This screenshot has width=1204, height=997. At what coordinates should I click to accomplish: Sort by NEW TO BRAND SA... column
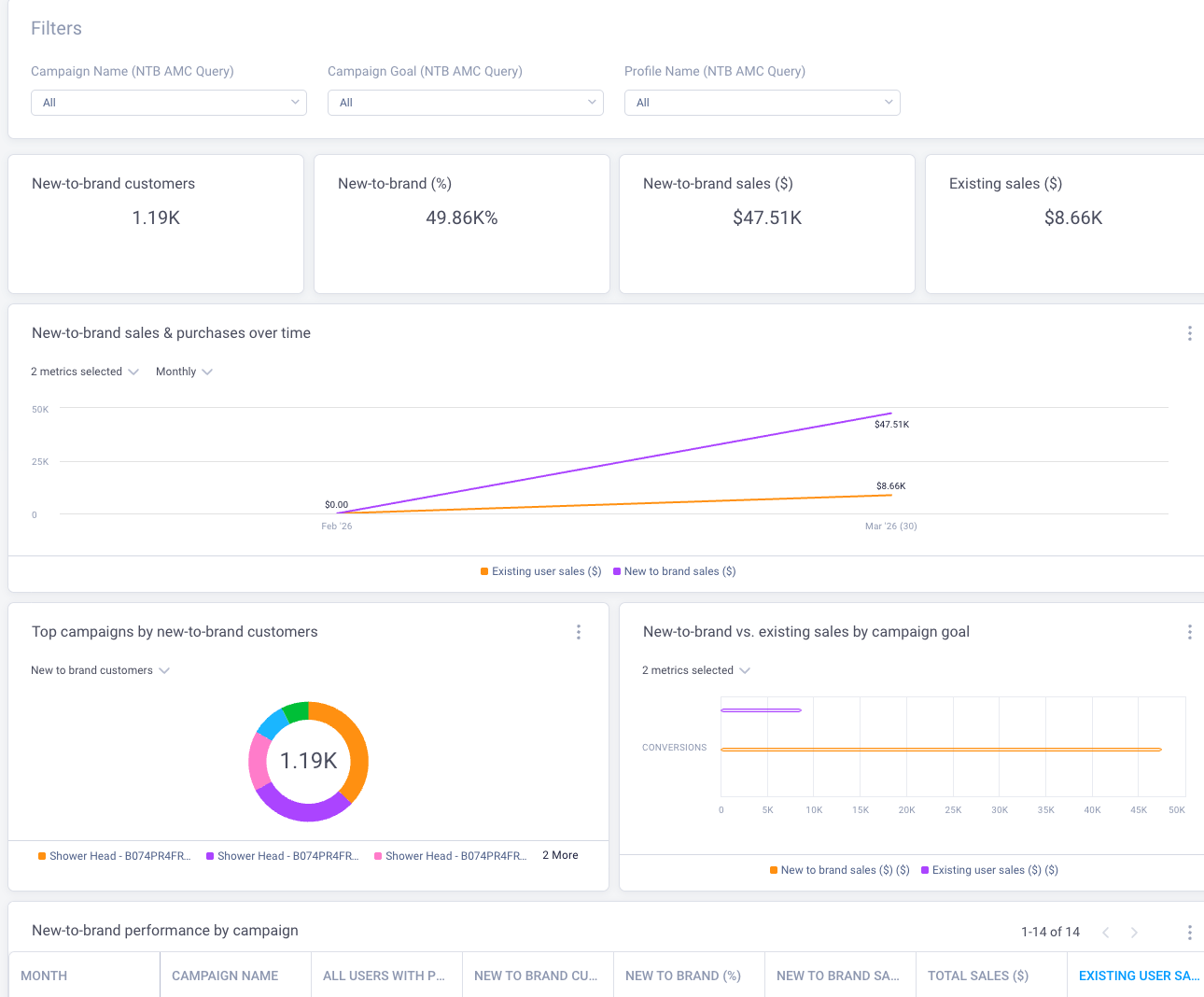(840, 976)
